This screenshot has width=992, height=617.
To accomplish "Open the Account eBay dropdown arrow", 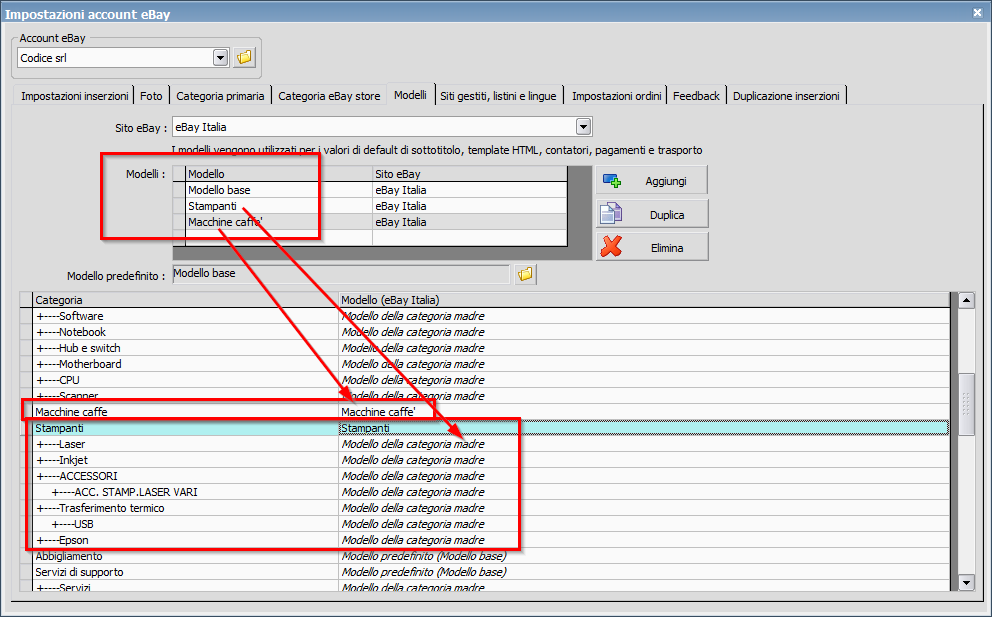I will click(x=220, y=58).
